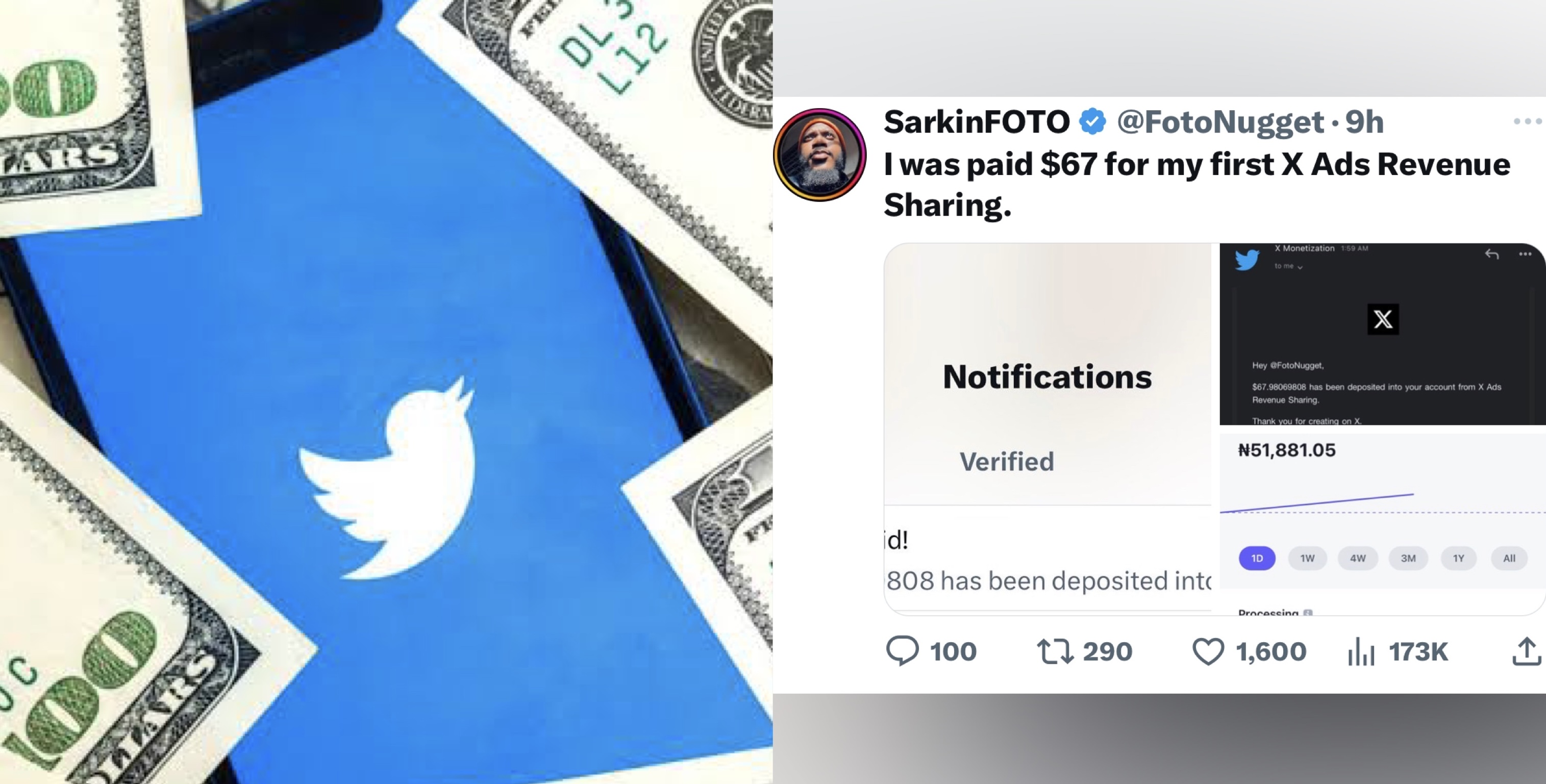The image size is (1546, 784).
Task: Select the 3M chart range tab
Action: [1408, 559]
